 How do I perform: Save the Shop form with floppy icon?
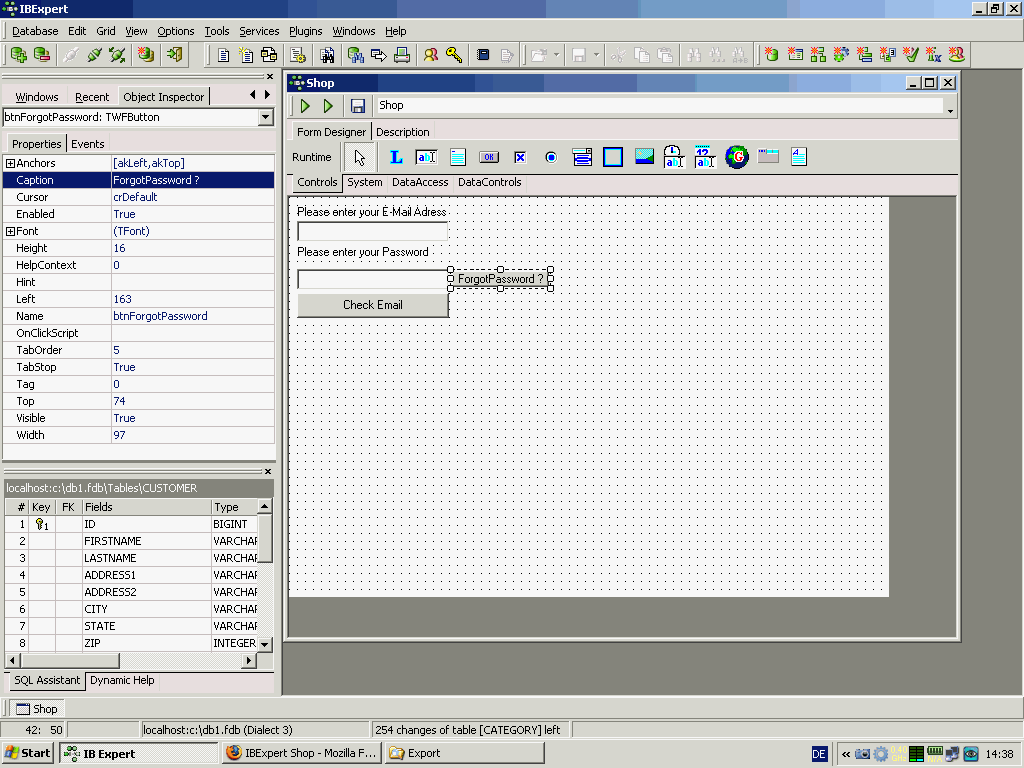point(357,106)
